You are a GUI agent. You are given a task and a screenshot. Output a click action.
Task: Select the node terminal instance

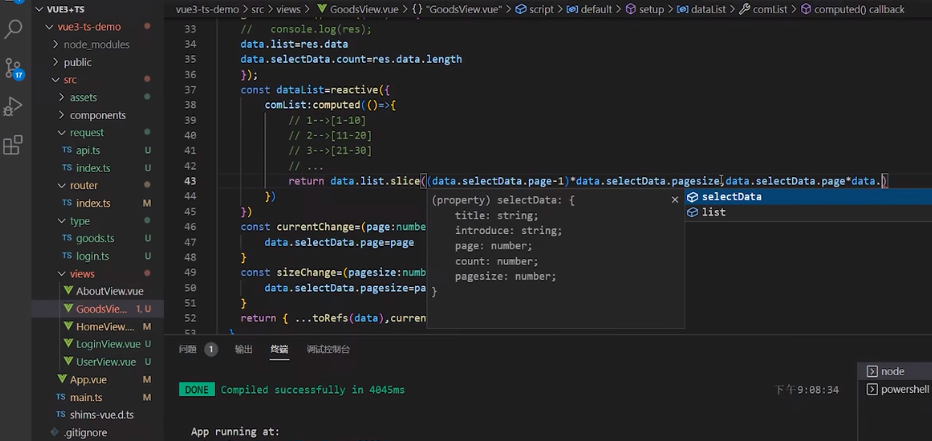click(894, 371)
